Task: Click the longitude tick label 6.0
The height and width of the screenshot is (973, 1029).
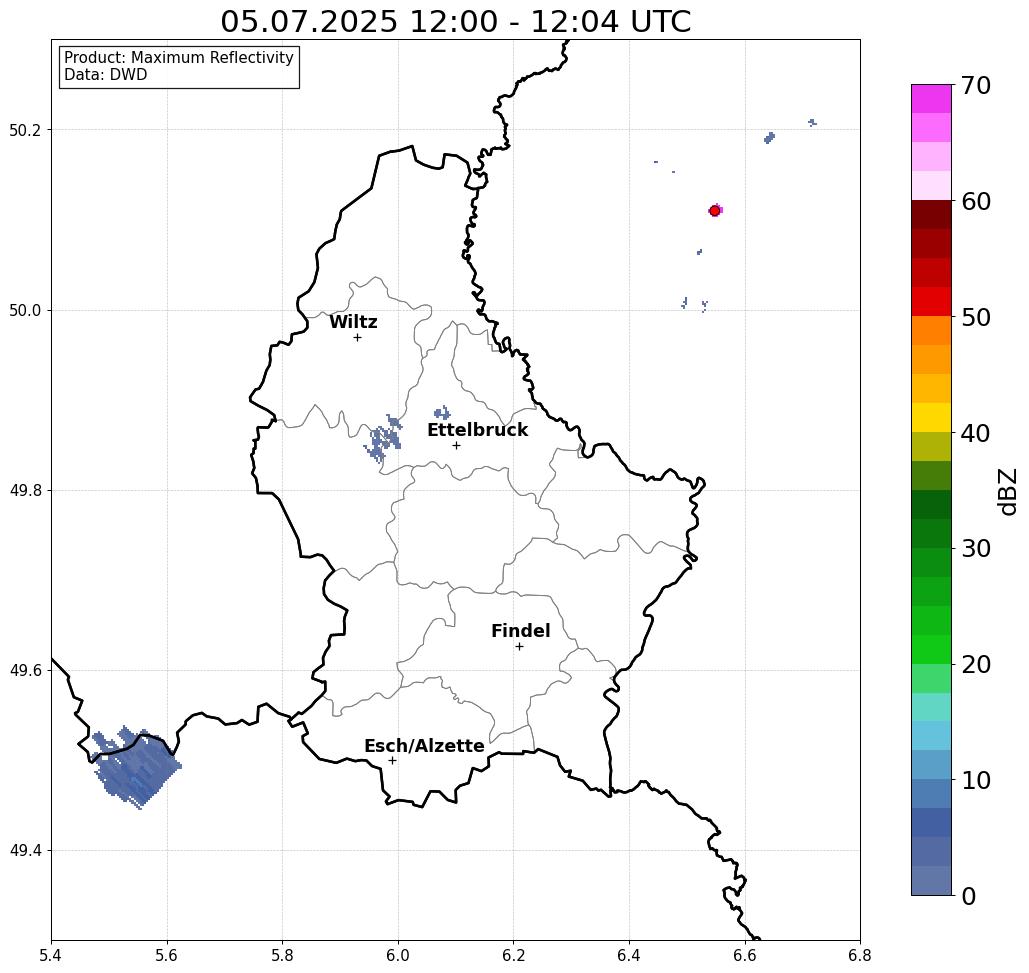Action: [x=398, y=955]
